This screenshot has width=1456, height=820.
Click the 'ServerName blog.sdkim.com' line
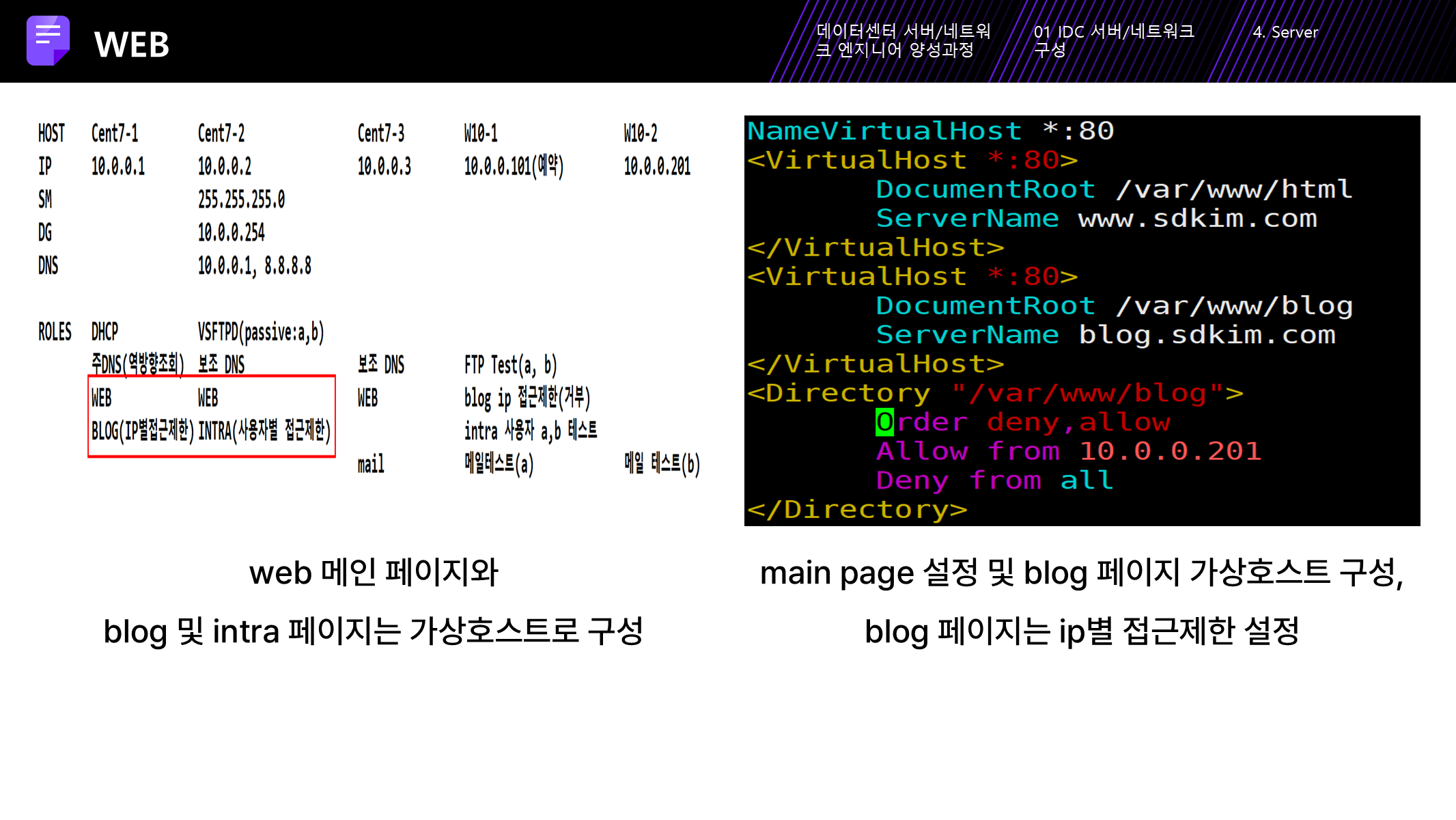point(1105,335)
